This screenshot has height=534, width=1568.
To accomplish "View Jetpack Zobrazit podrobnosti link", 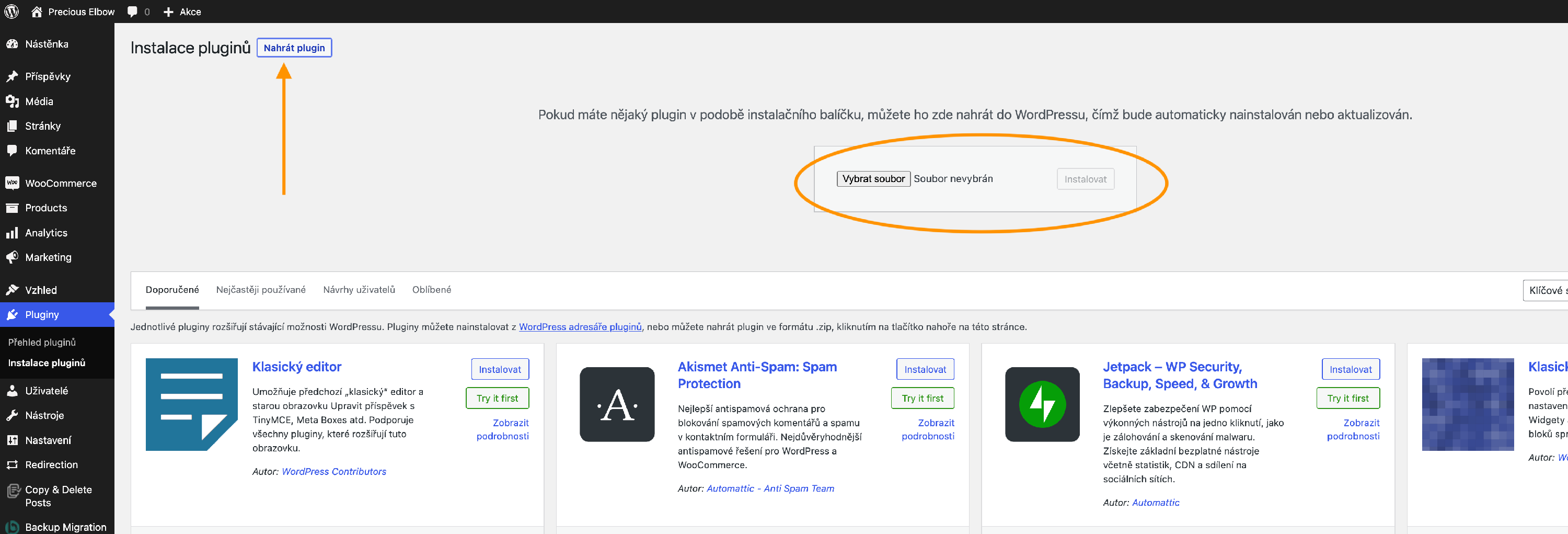I will (x=1353, y=429).
